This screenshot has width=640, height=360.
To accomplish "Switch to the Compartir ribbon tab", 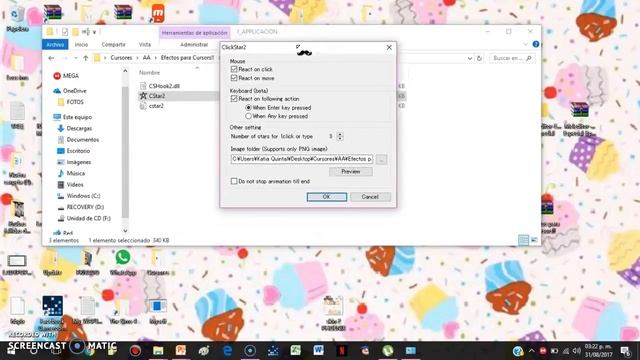I will (x=113, y=44).
